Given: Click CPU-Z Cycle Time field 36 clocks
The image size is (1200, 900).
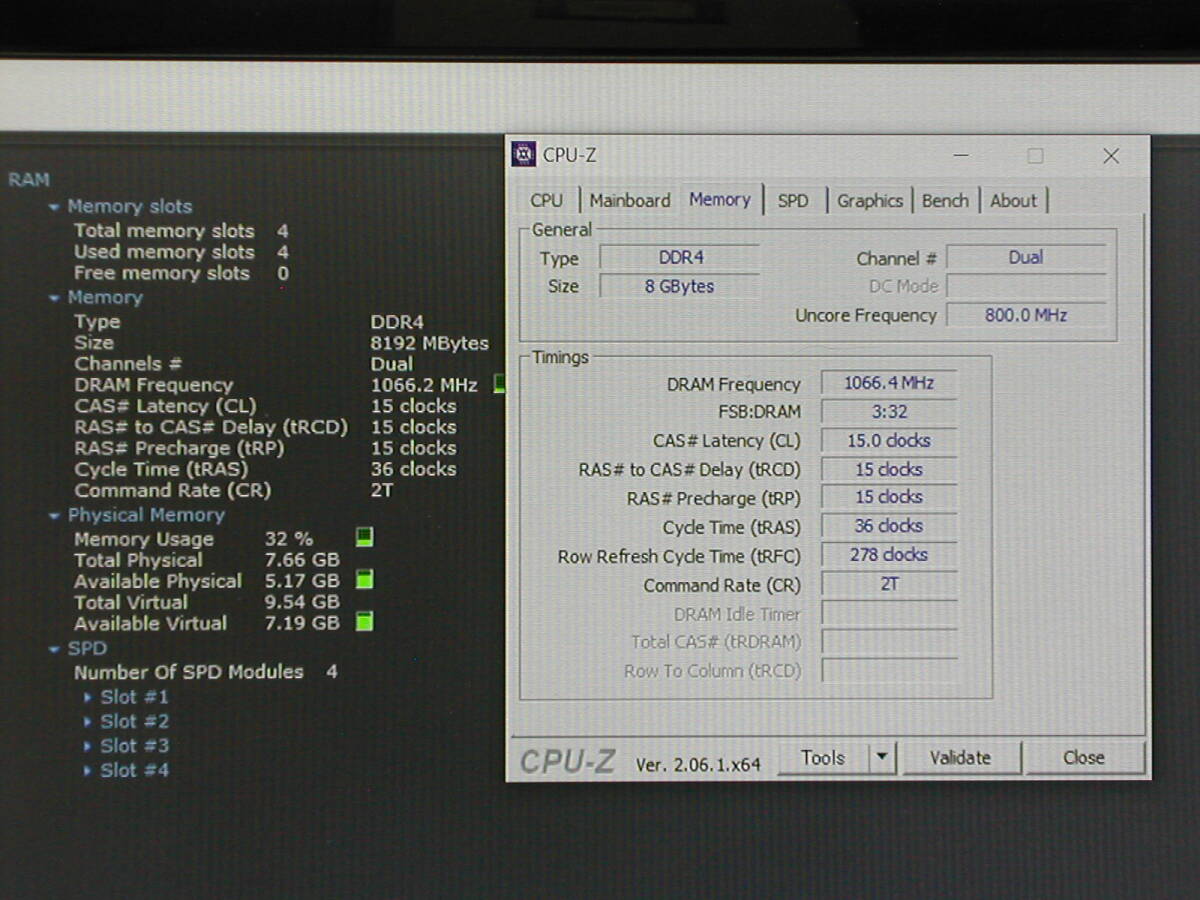Looking at the screenshot, I should [889, 526].
